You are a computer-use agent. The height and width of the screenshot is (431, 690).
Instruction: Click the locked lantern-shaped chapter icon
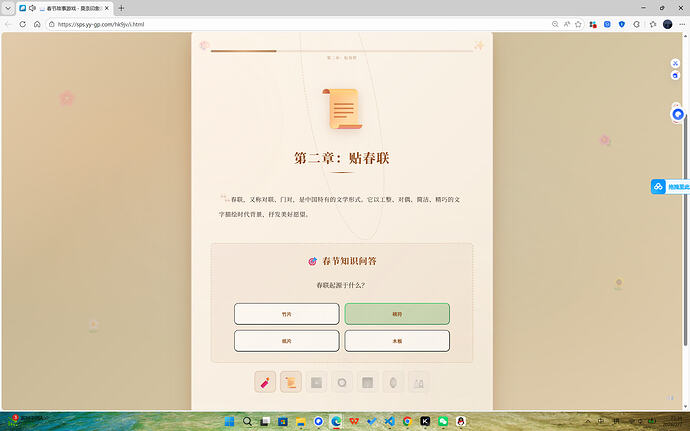click(x=394, y=381)
